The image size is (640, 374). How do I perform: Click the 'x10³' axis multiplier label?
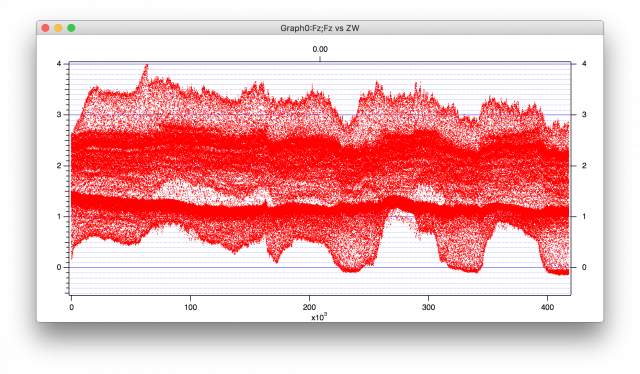[319, 317]
